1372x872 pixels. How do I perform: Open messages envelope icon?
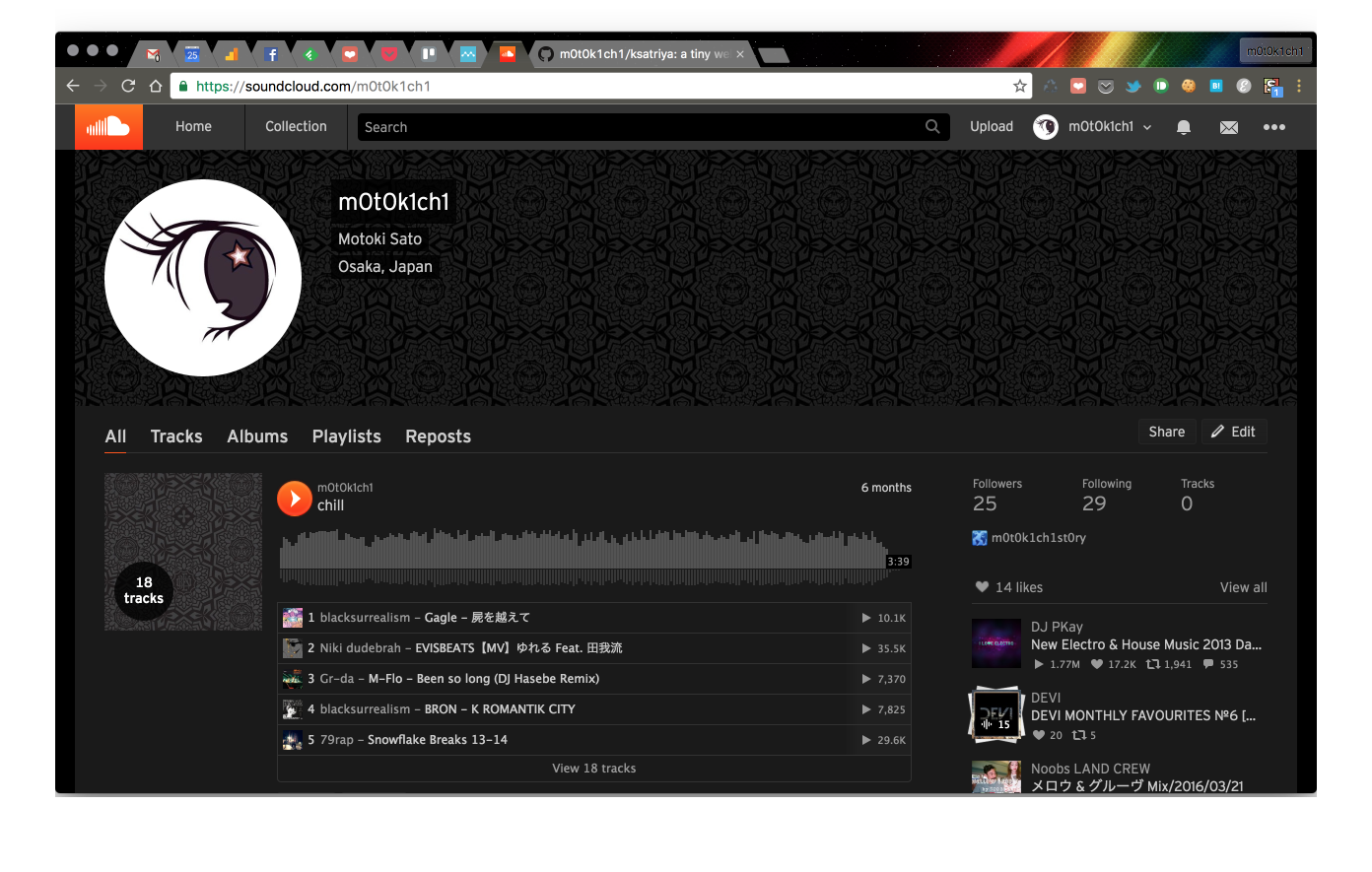1228,127
